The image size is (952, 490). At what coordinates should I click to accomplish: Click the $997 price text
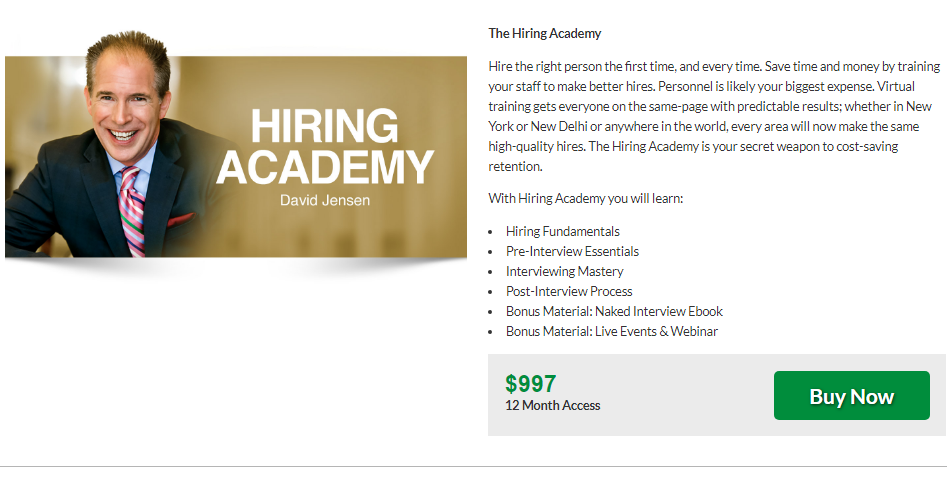click(530, 384)
